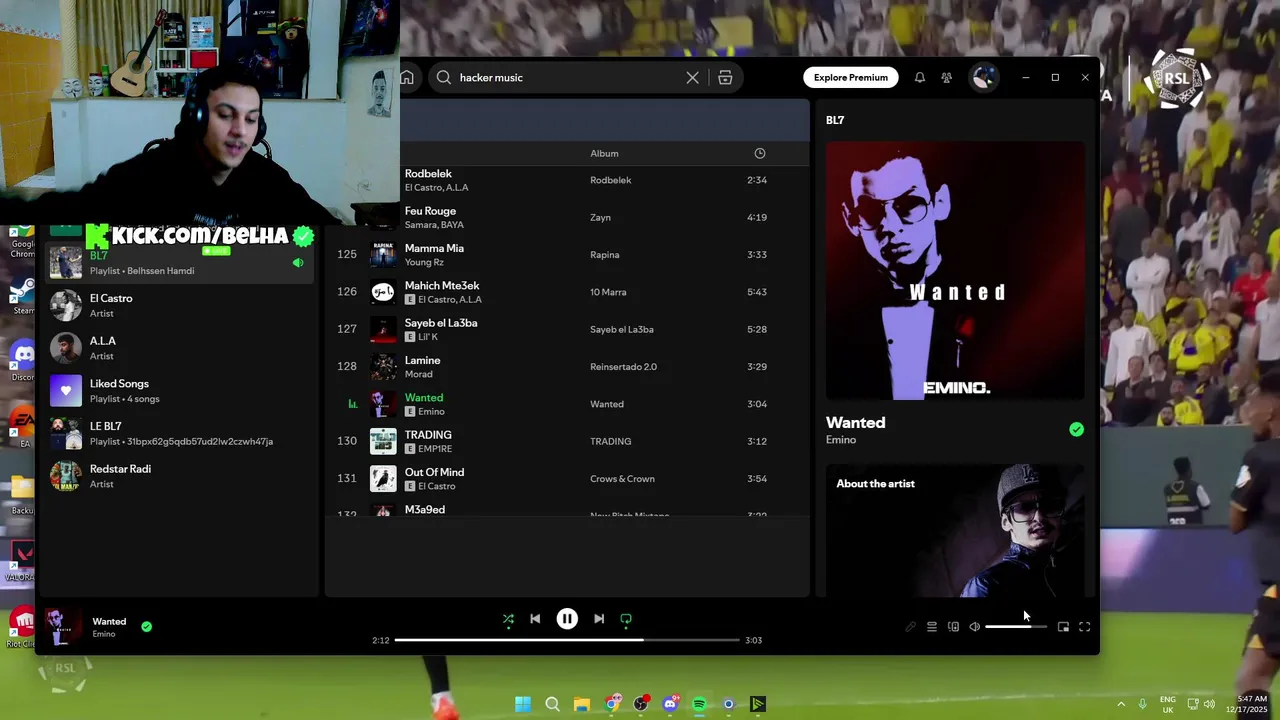The image size is (1280, 720).
Task: Seek within the song progress bar
Action: pyautogui.click(x=567, y=640)
